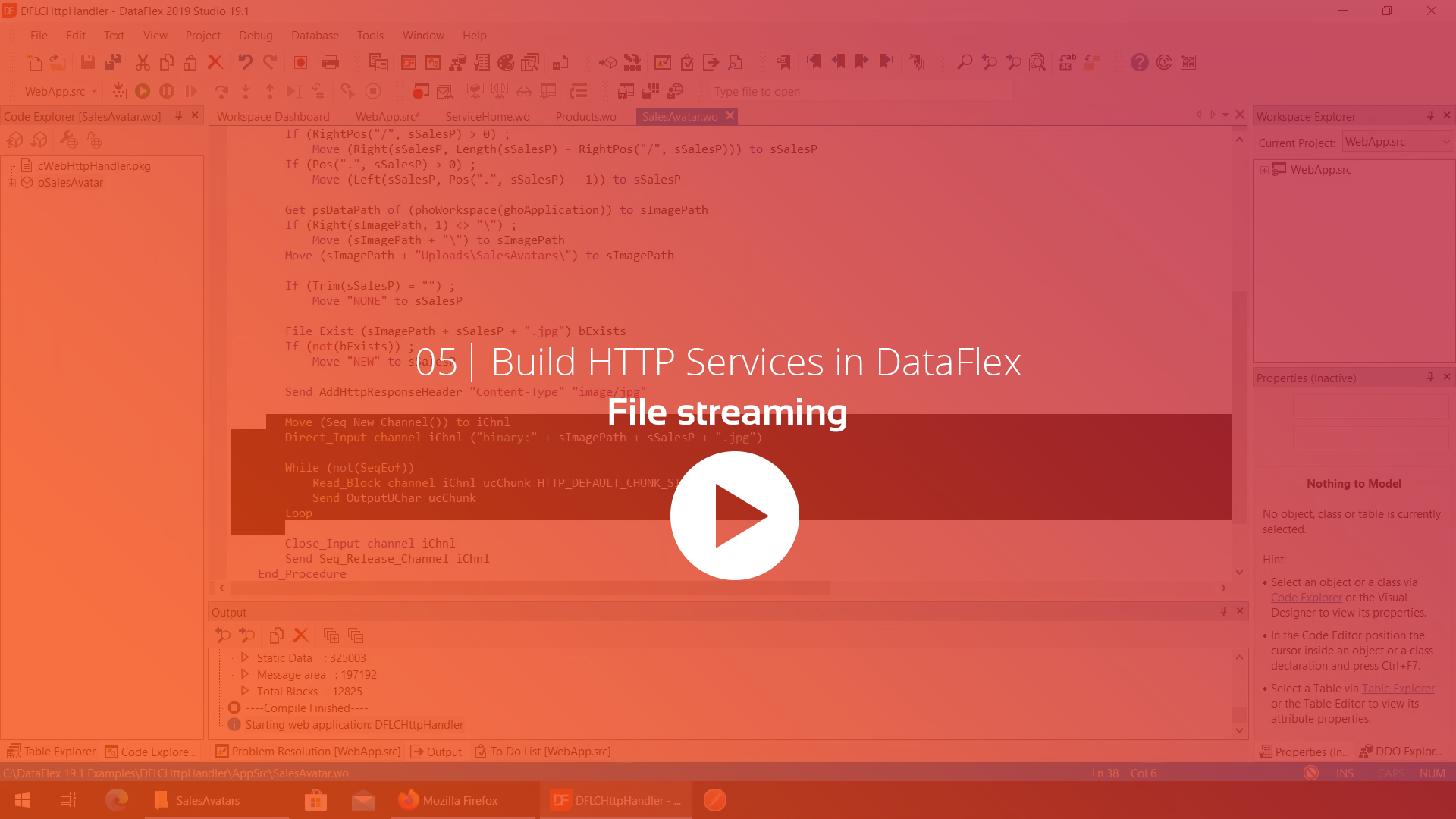Click the Cut icon
Viewport: 1456px width, 819px height.
point(142,62)
